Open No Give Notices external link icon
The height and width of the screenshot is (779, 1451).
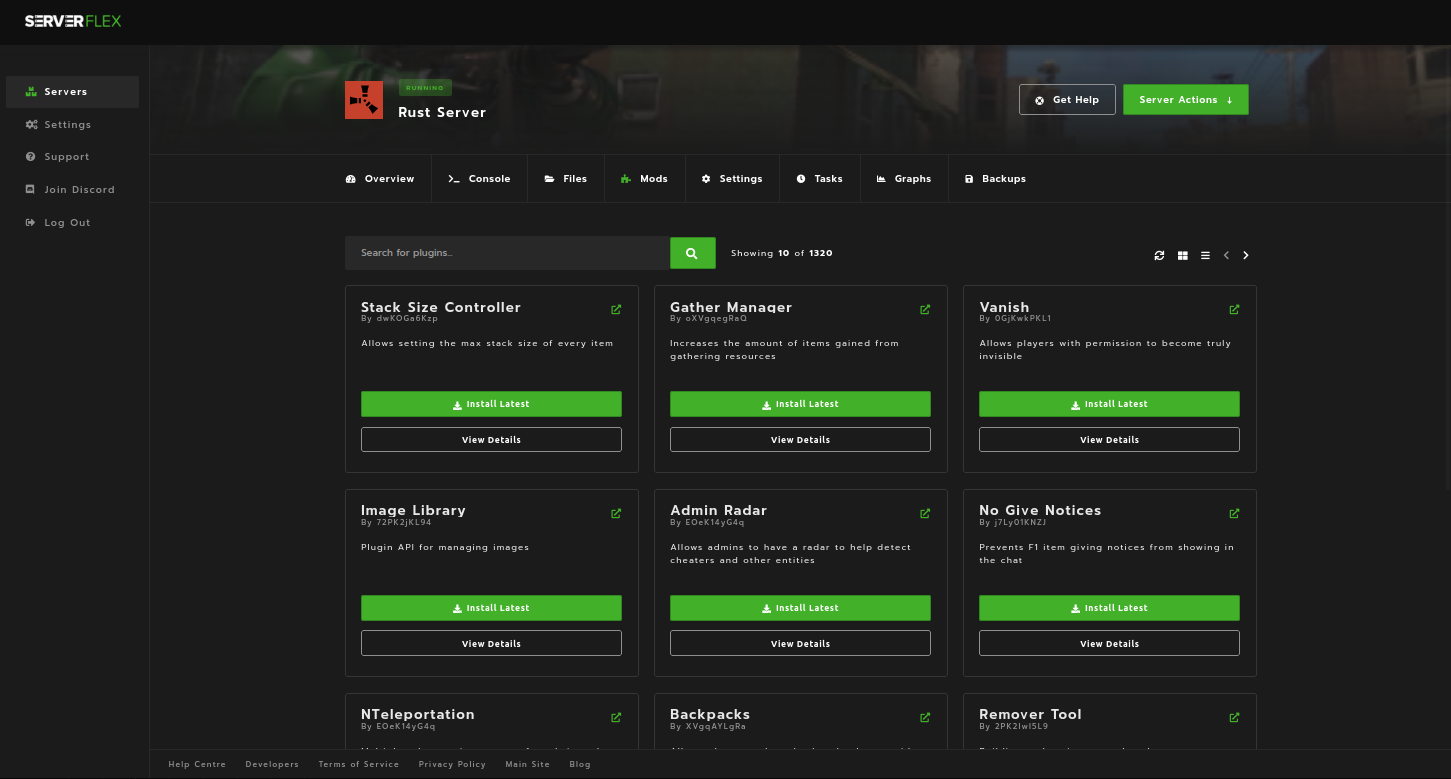(1234, 513)
